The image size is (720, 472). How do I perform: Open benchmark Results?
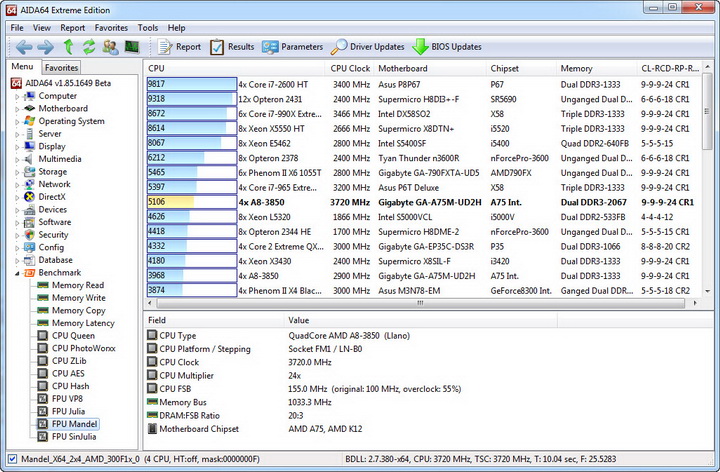(x=232, y=47)
